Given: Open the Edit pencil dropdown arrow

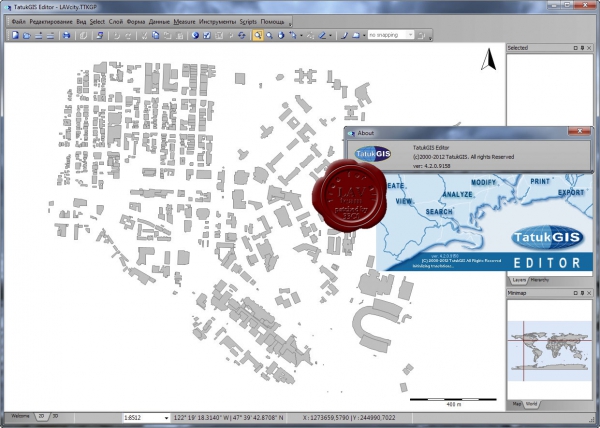Looking at the screenshot, I should (330, 36).
